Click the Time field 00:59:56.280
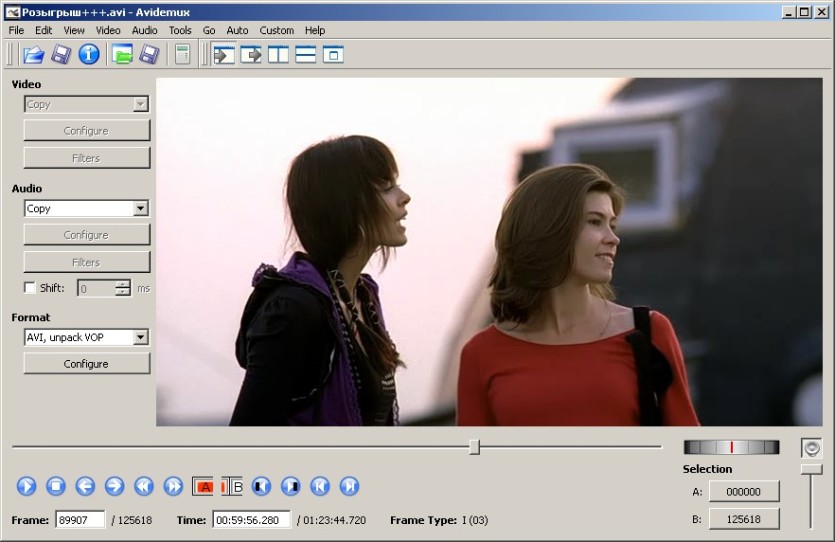 [x=251, y=520]
